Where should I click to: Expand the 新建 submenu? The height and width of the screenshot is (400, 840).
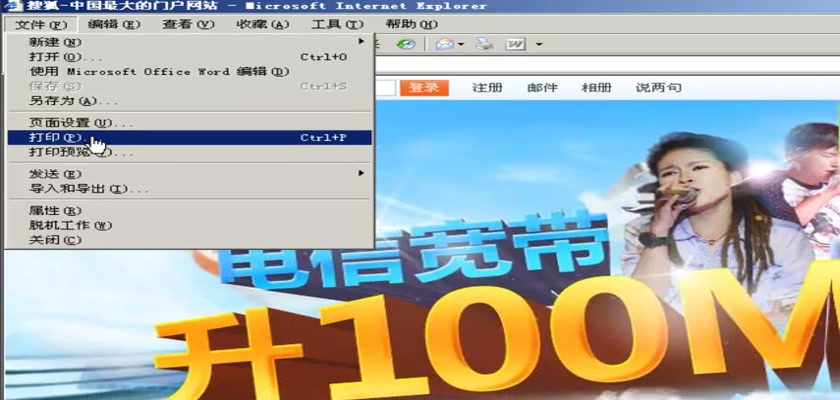pos(190,42)
